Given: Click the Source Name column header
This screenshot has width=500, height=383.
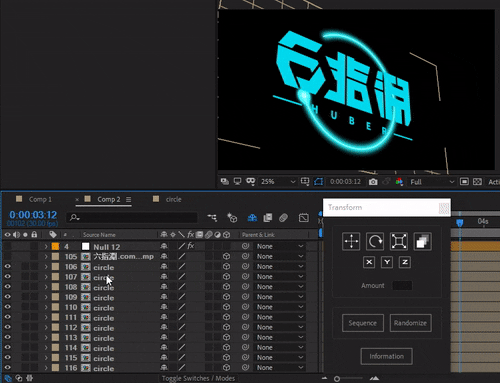Looking at the screenshot, I should tap(99, 235).
